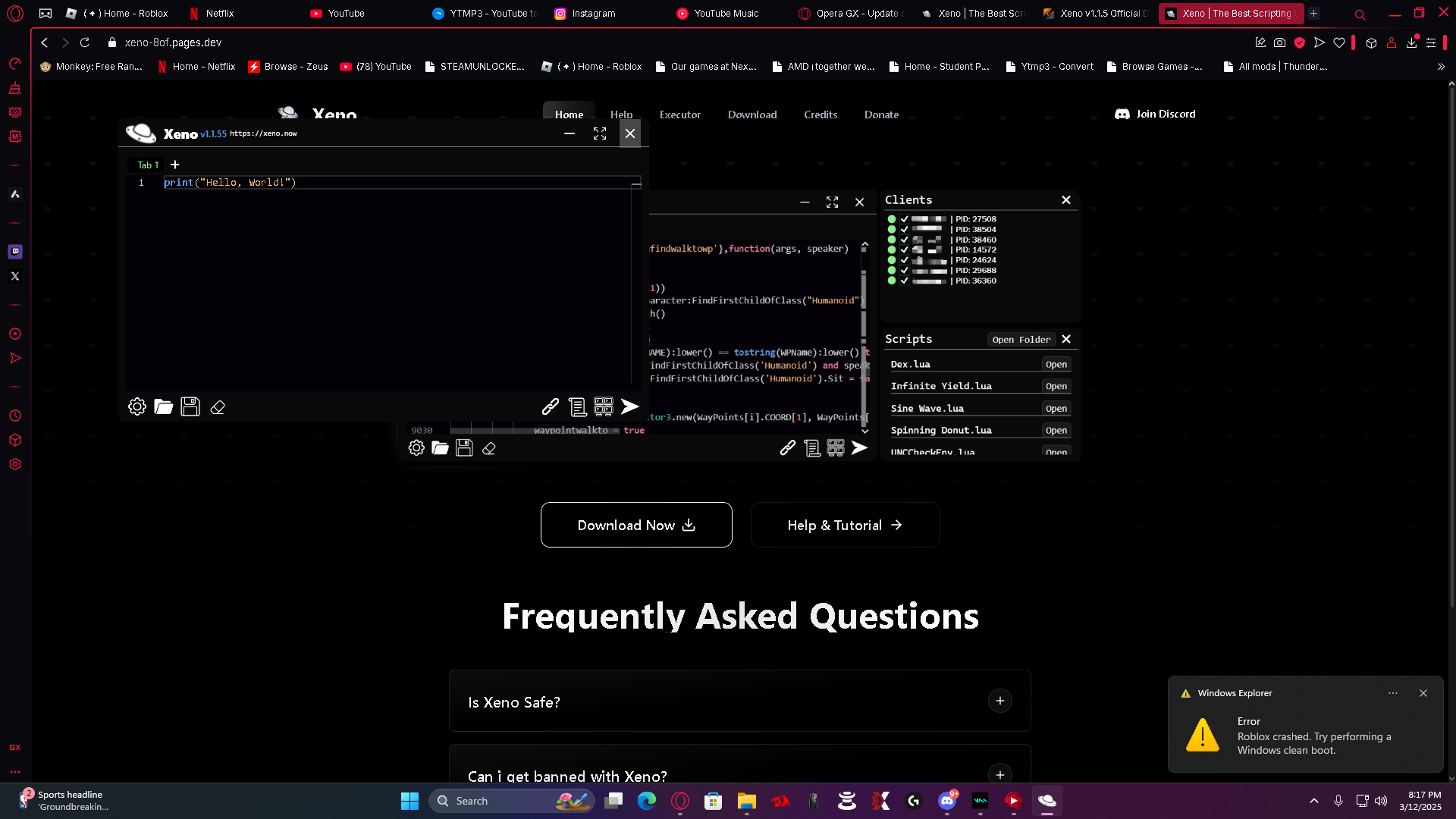
Task: Click the execute arrow in the background Xeno window
Action: tap(859, 448)
